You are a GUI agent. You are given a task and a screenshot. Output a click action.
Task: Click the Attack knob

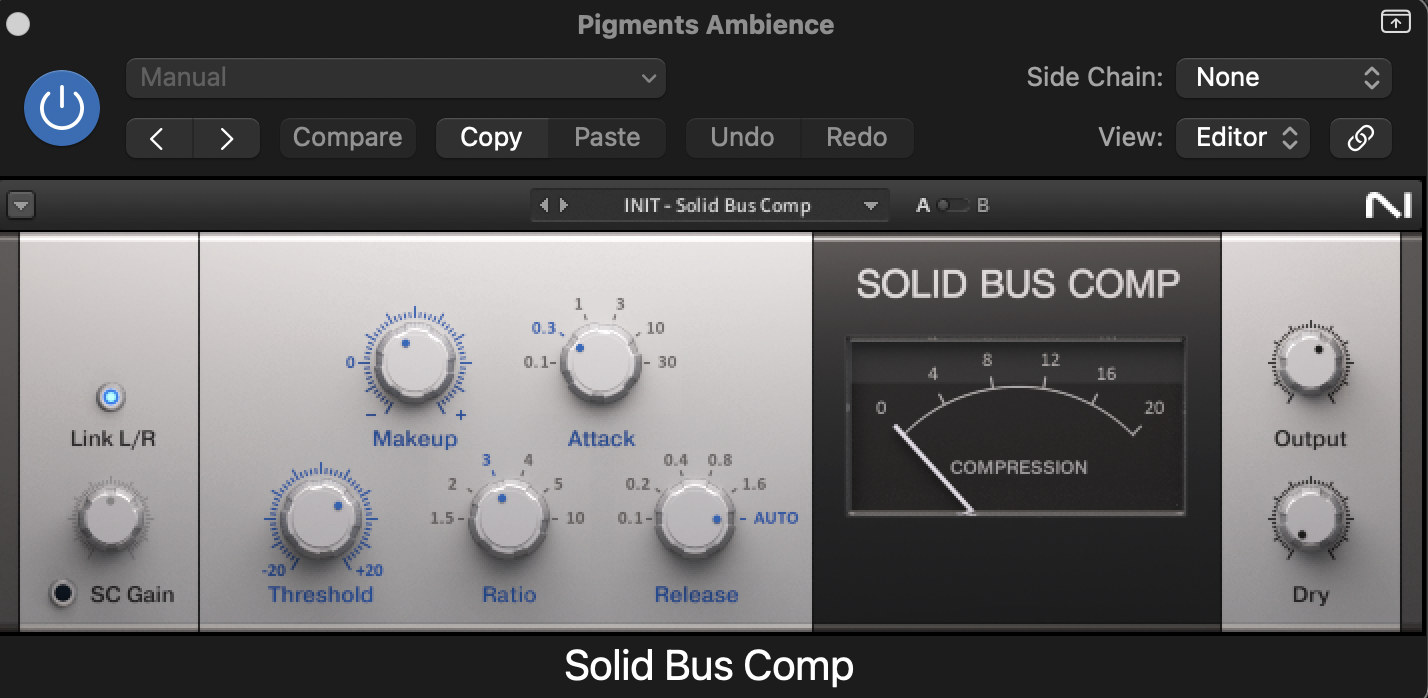click(601, 364)
